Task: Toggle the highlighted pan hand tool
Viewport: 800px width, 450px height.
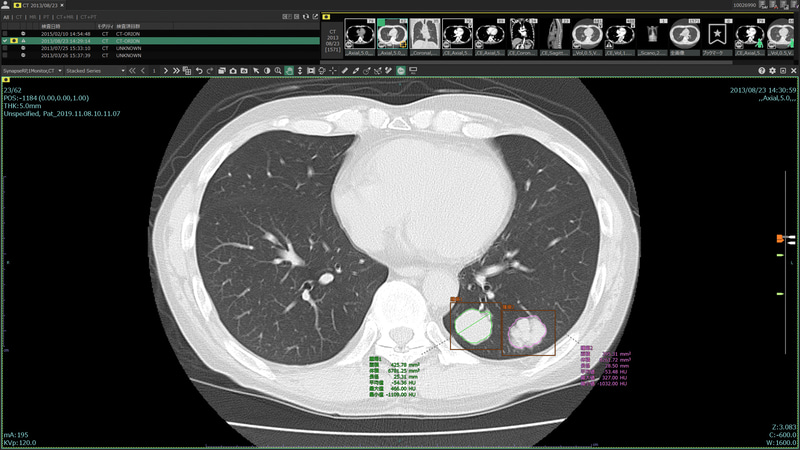Action: [289, 70]
